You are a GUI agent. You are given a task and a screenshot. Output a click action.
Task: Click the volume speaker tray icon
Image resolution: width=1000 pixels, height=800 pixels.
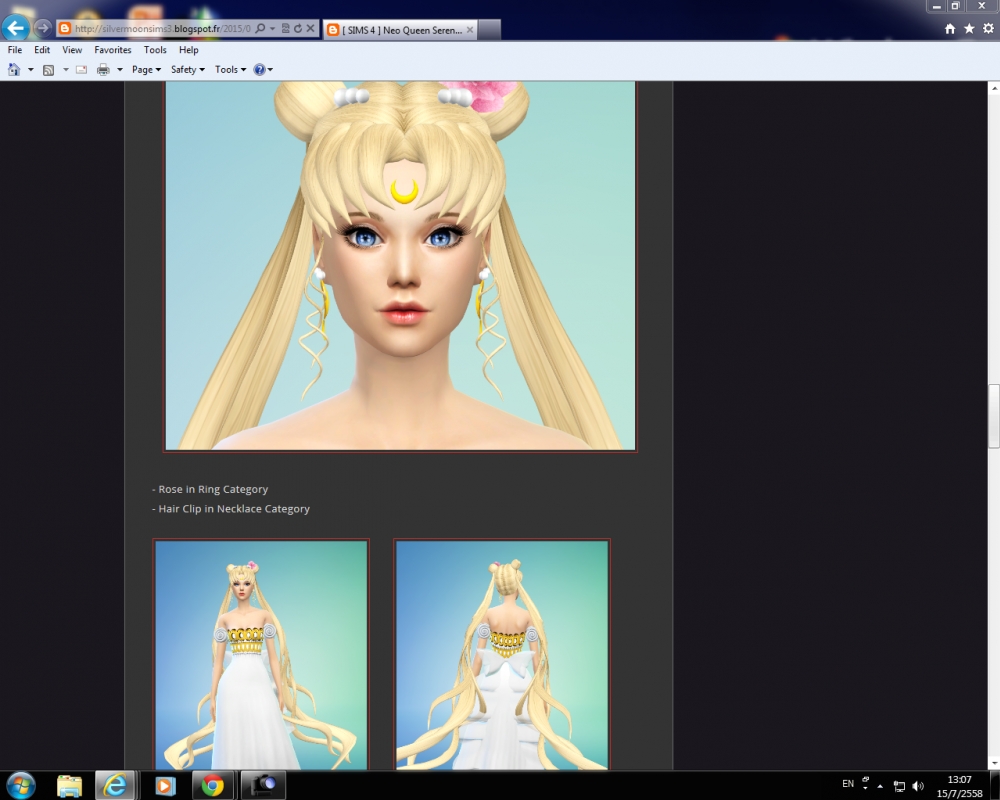(x=918, y=786)
